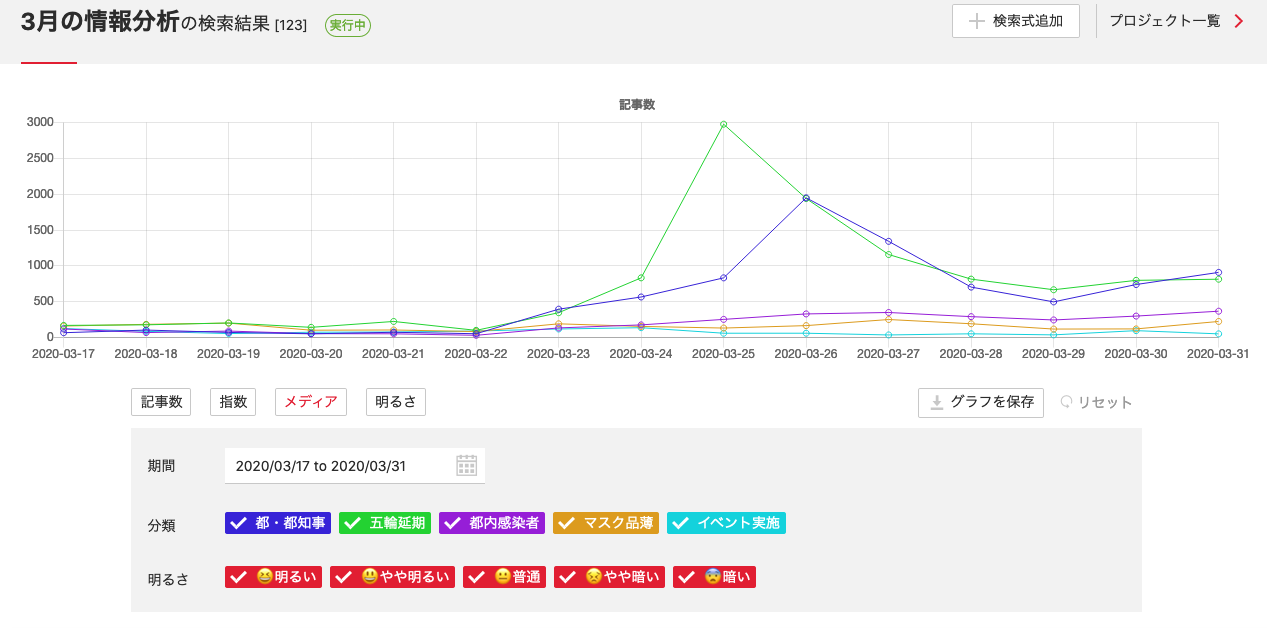This screenshot has height=628, width=1267.
Task: Toggle the purple 都内感染者 category swatch
Action: point(492,523)
